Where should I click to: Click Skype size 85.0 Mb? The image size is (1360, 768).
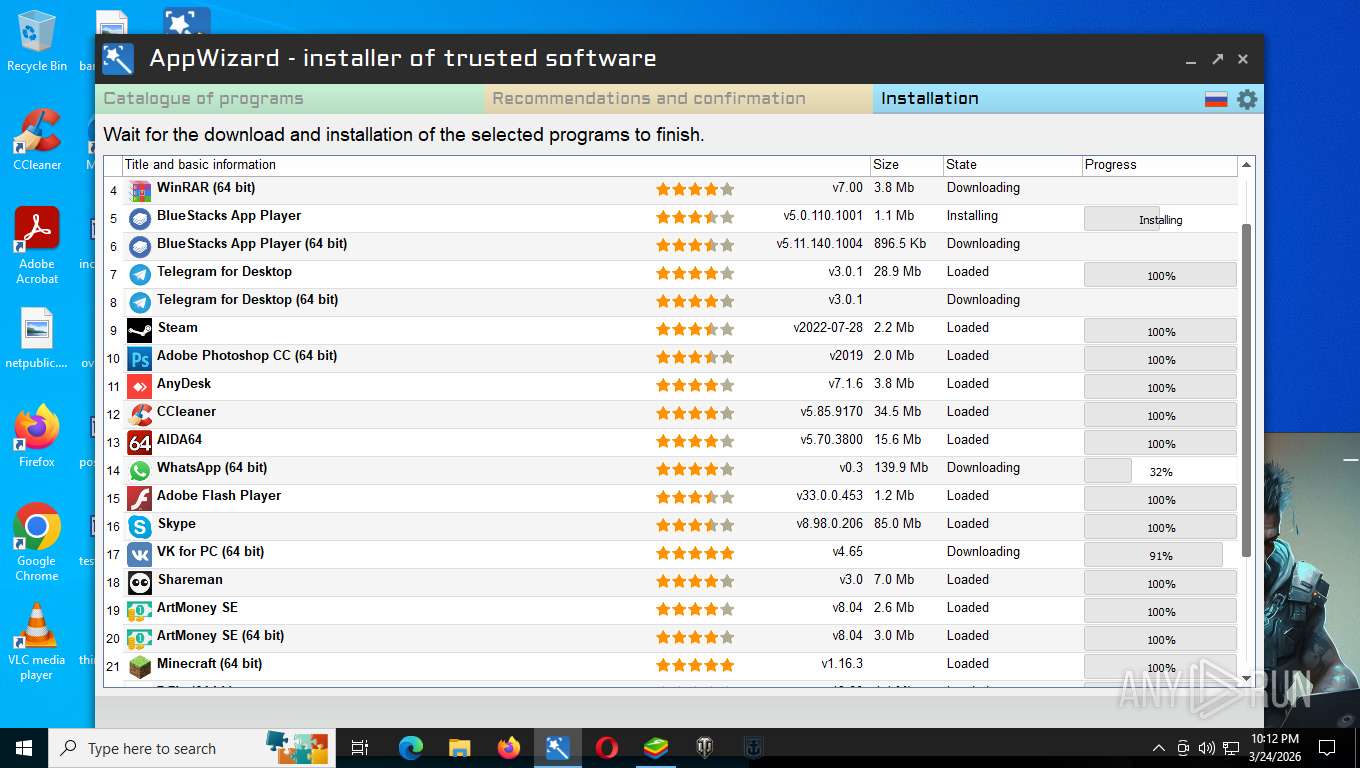point(897,523)
